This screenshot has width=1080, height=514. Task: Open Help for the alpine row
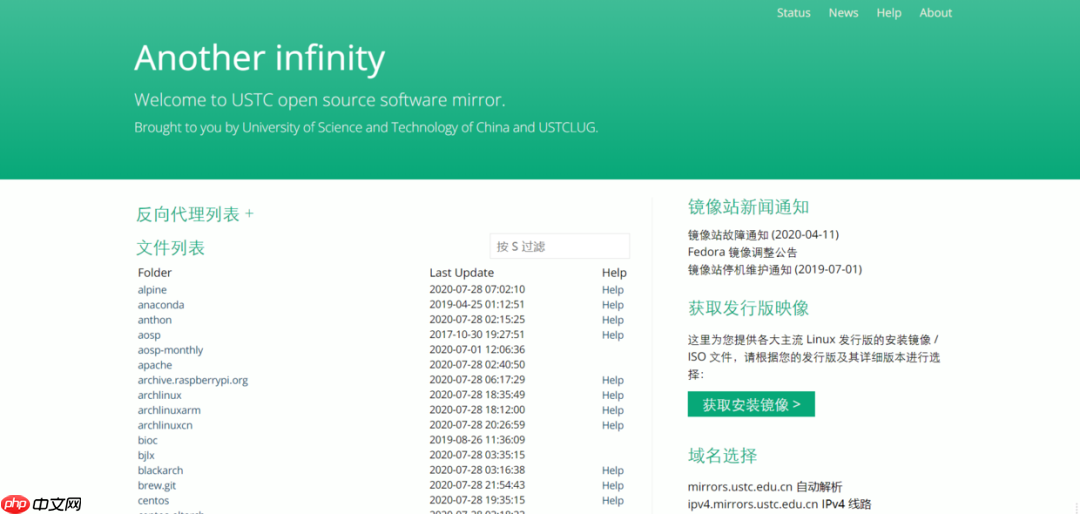click(612, 290)
